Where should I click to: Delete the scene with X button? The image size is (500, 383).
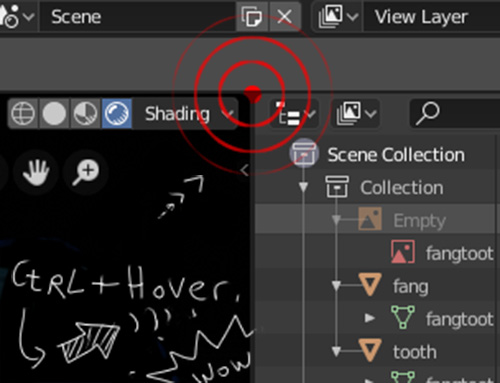(285, 16)
